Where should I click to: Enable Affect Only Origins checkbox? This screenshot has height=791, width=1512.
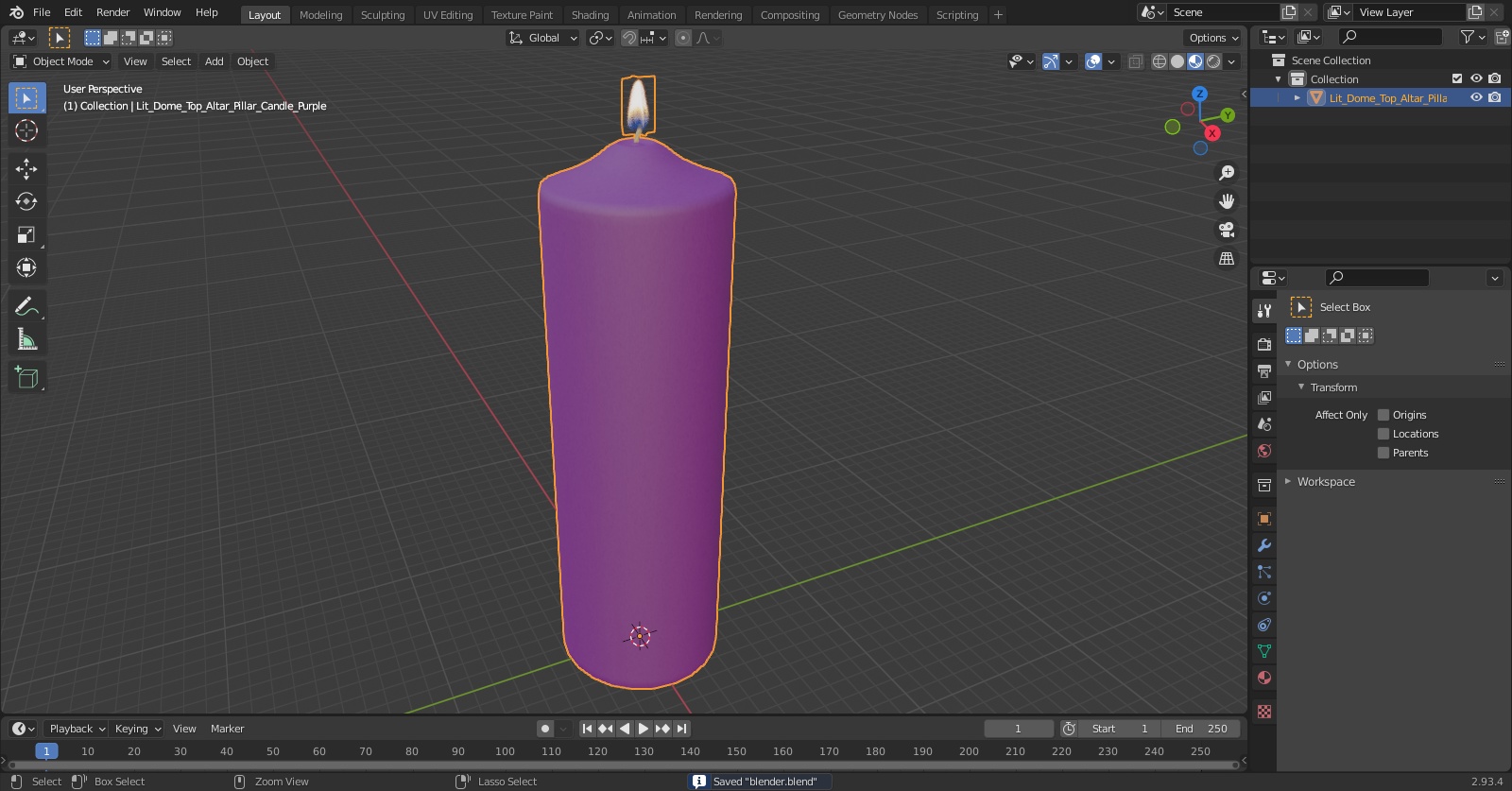point(1383,415)
